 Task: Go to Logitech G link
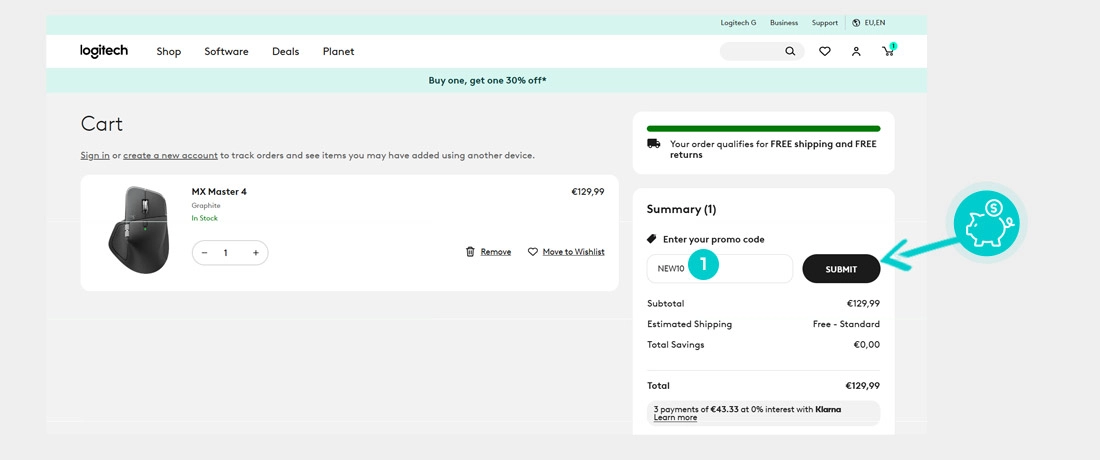(x=738, y=22)
